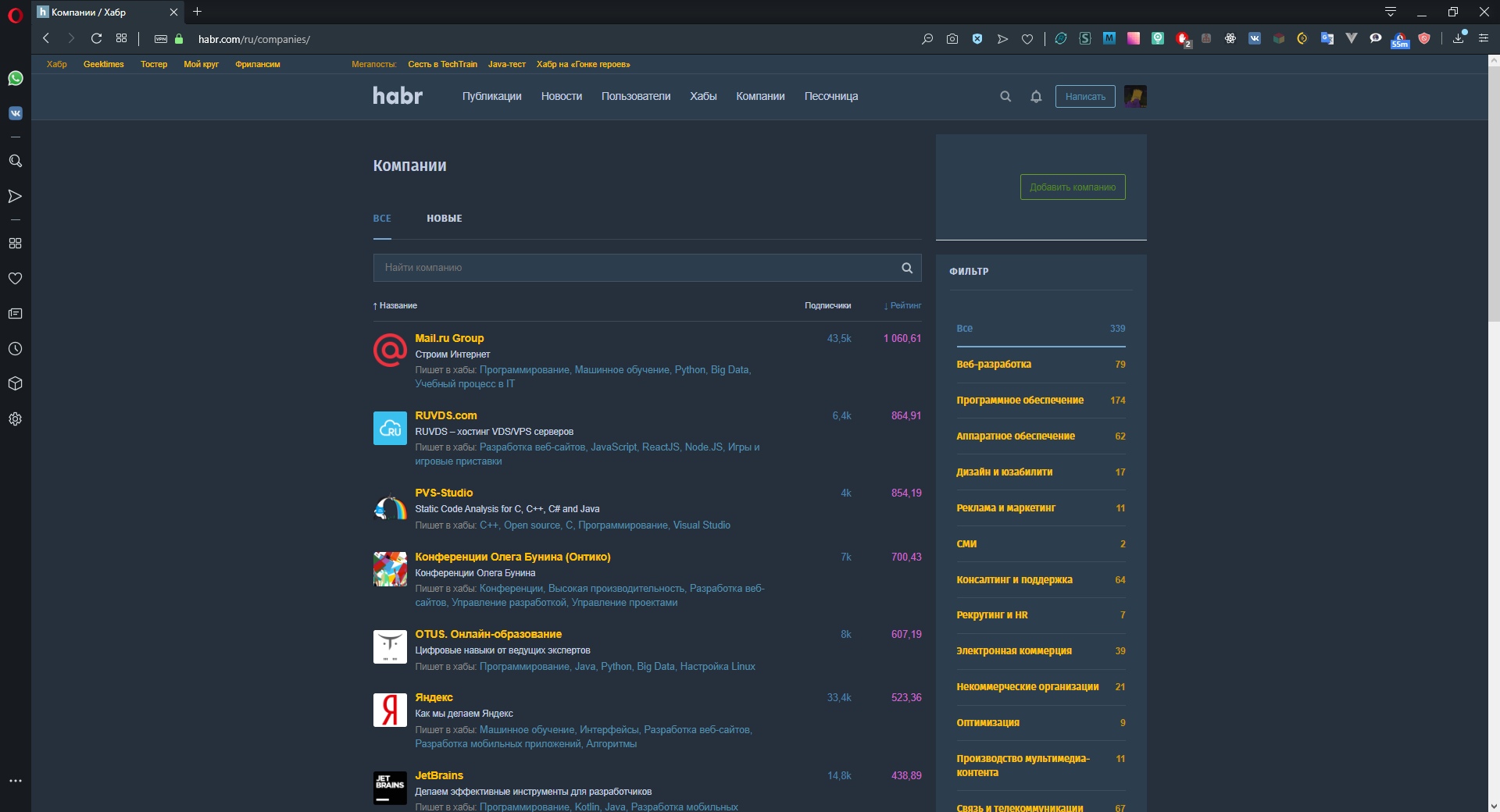Switch to the НОВЫЕ tab
Screen dimensions: 1500x812
445,219
